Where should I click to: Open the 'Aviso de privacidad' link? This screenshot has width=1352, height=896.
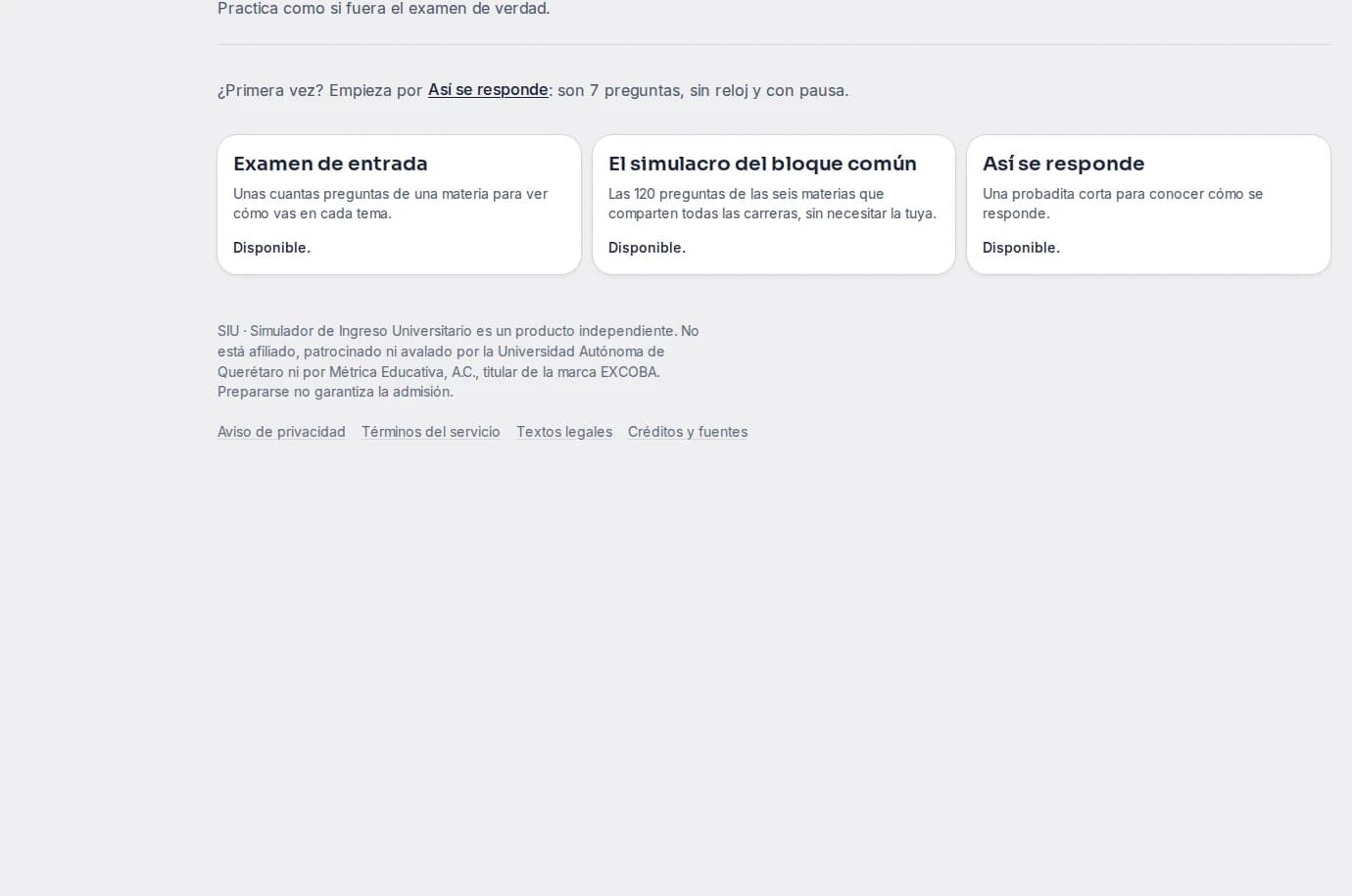tap(281, 432)
